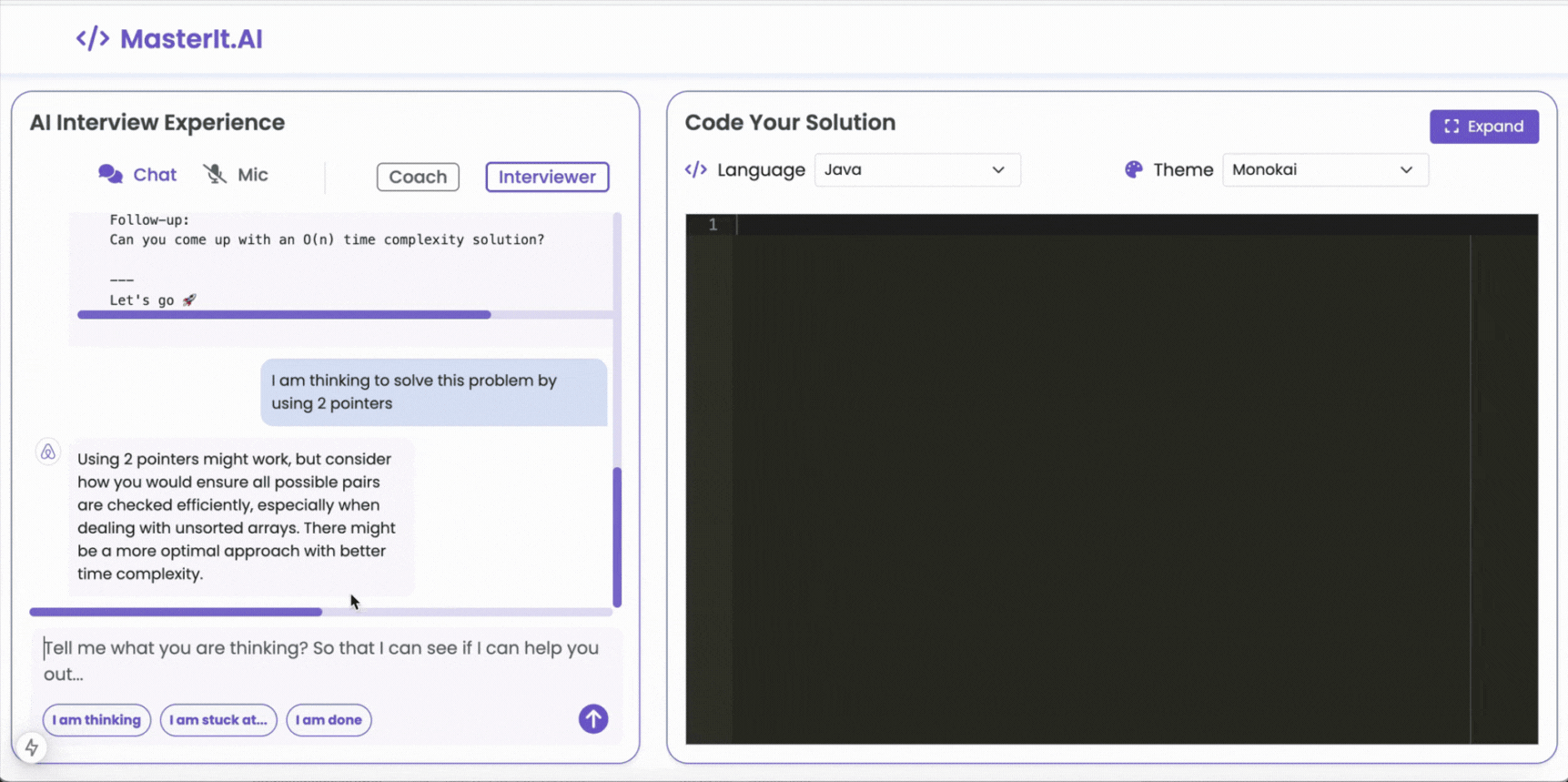Select Interviewer mode
The width and height of the screenshot is (1568, 782).
[547, 177]
